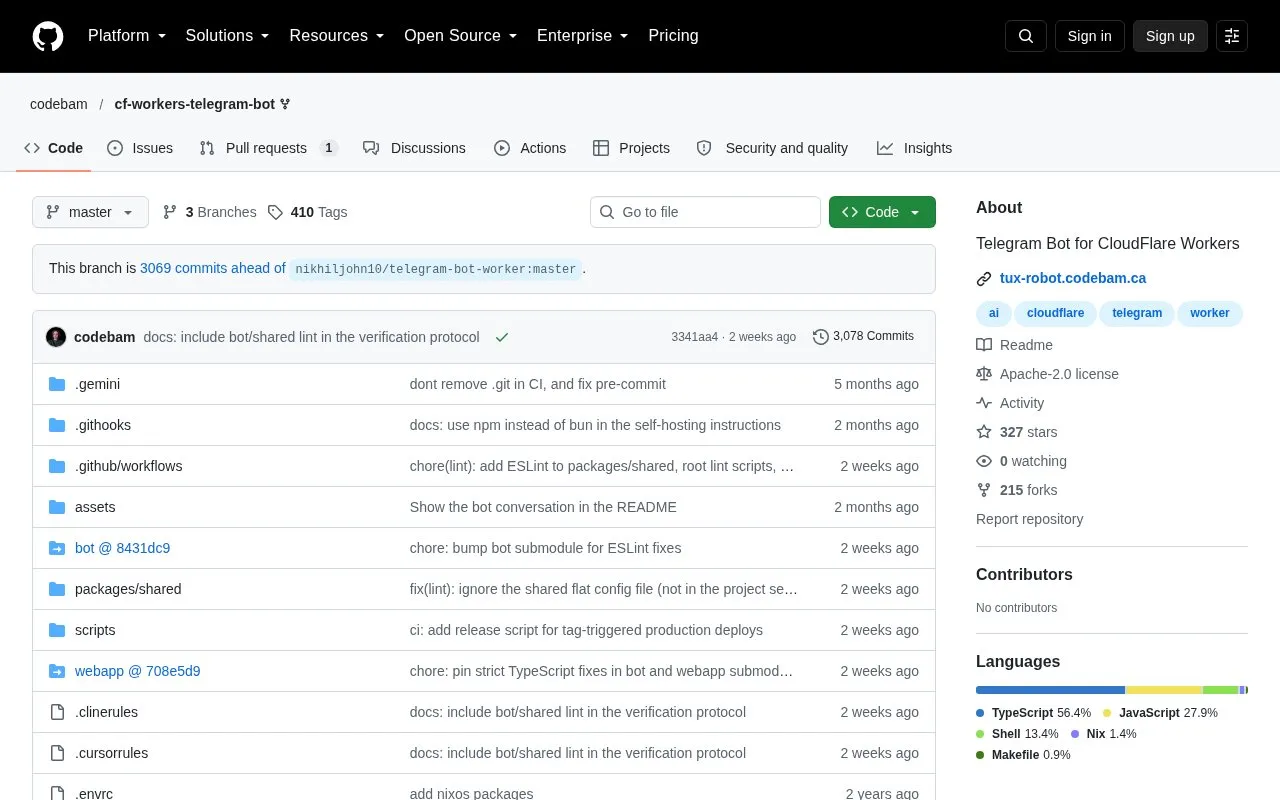The image size is (1280, 800).
Task: Click the bot submodule folder icon
Action: click(x=57, y=548)
